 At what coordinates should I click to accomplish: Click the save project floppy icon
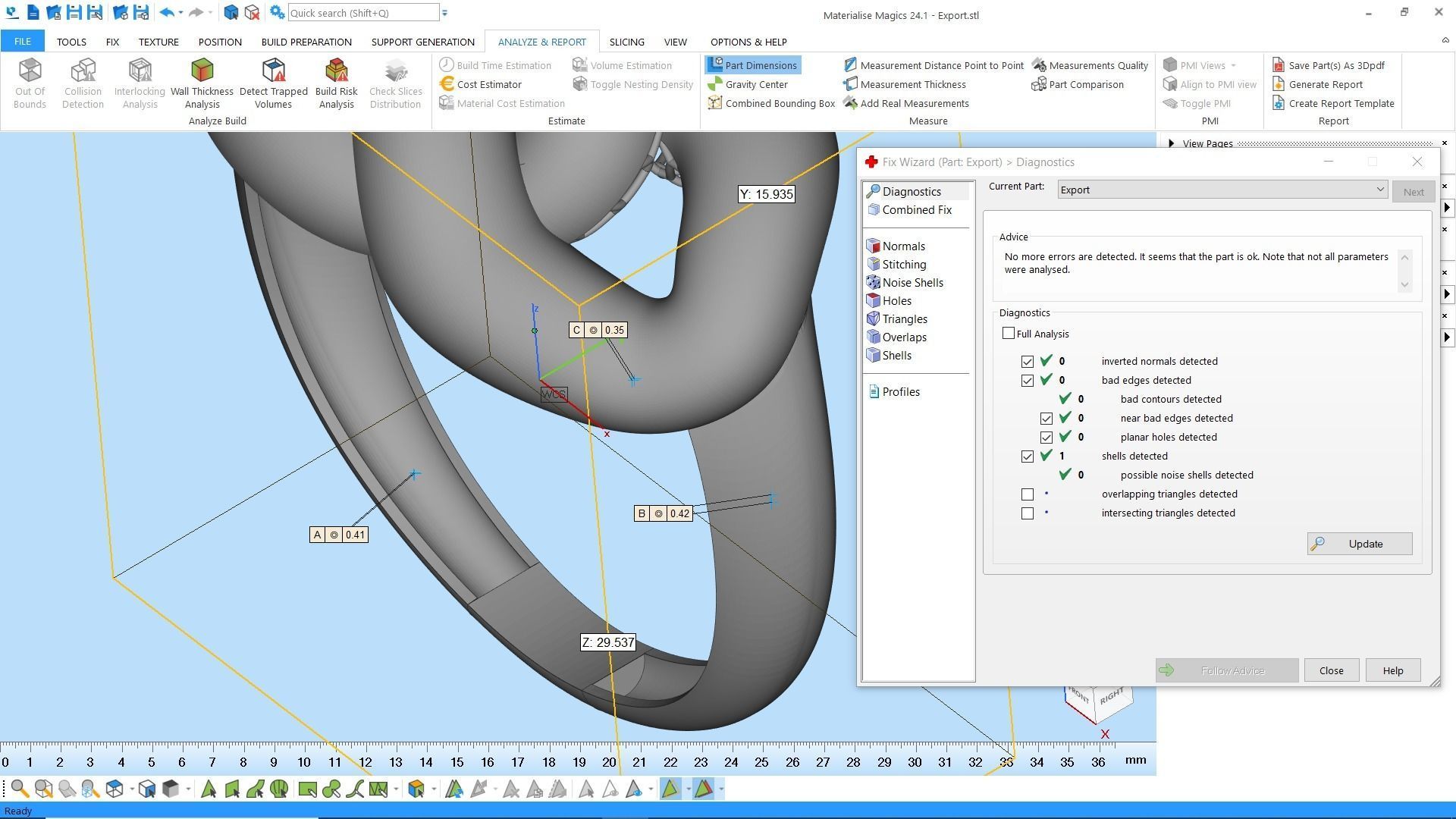click(x=74, y=13)
